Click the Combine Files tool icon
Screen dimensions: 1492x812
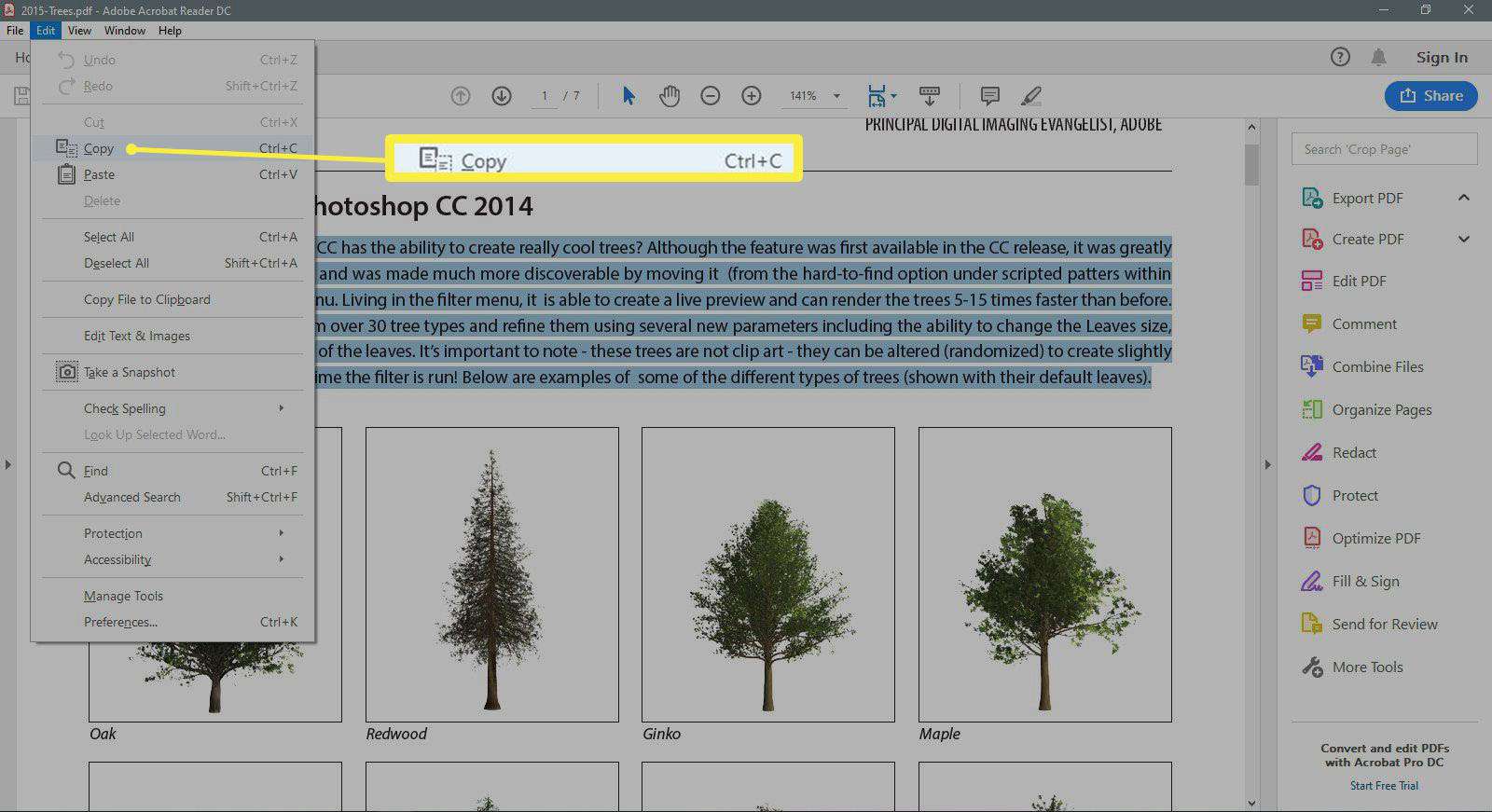[x=1312, y=366]
